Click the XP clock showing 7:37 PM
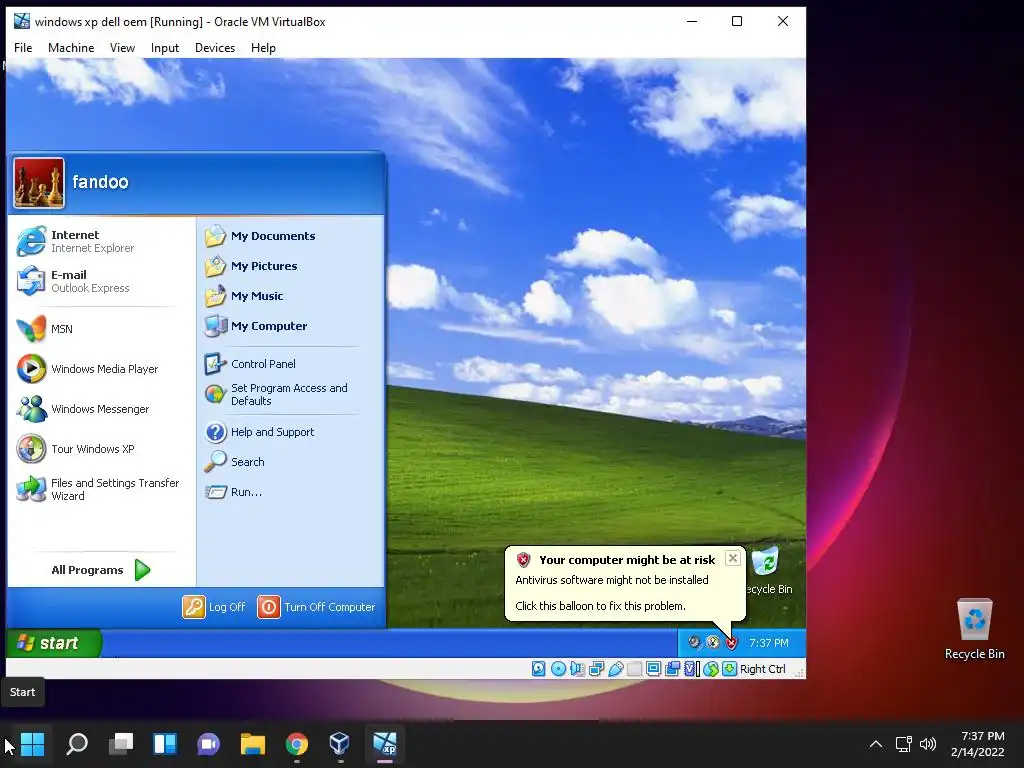 (x=769, y=643)
